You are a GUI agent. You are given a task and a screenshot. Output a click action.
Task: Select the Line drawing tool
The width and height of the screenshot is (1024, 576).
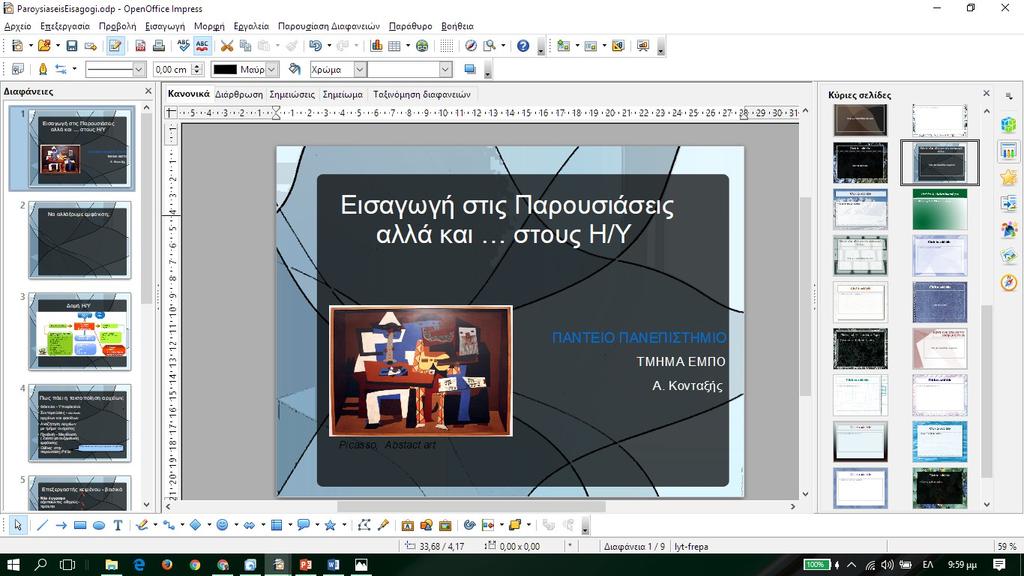pyautogui.click(x=42, y=525)
